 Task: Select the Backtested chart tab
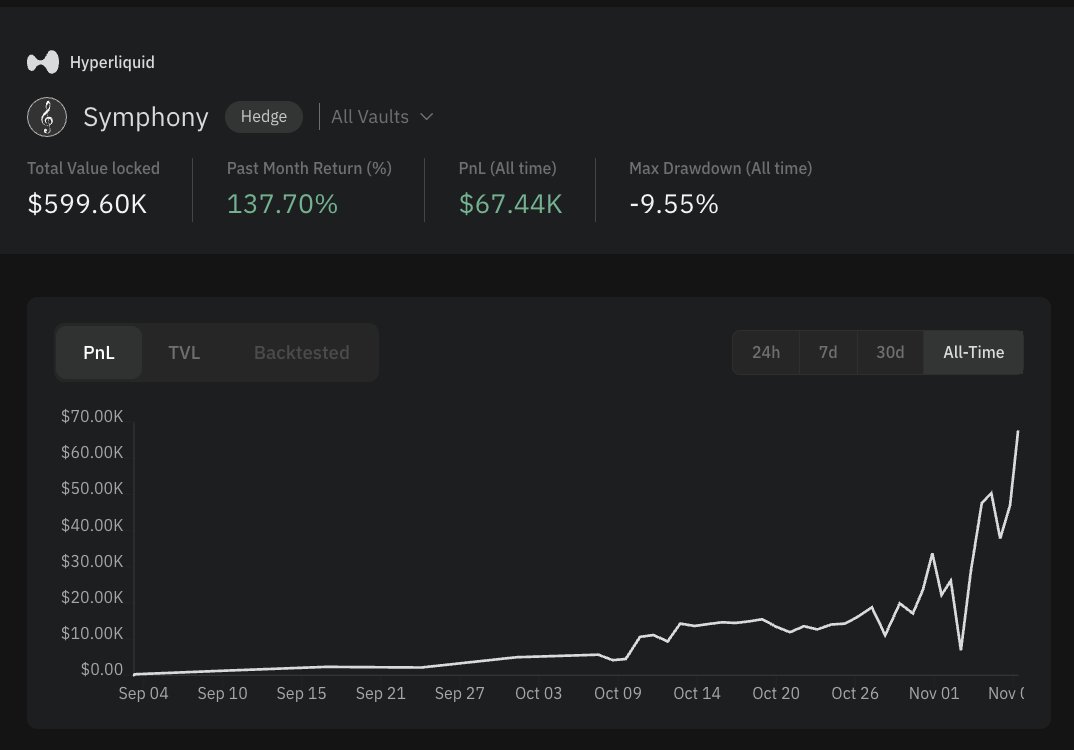click(301, 353)
